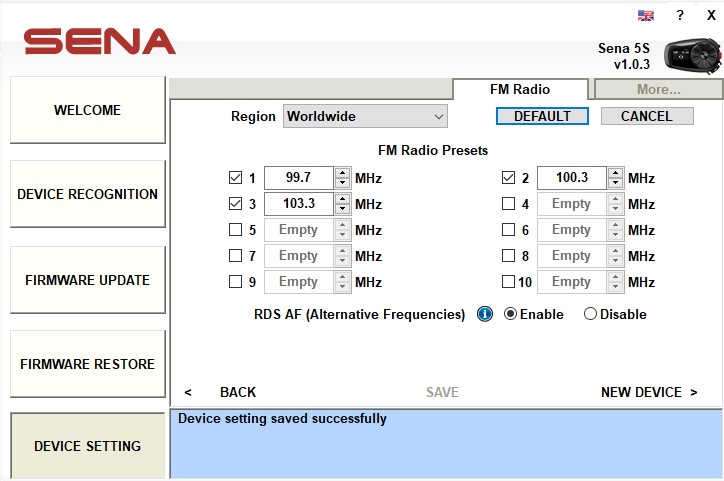Open the DEVICE RECOGNITION page
This screenshot has height=481, width=724.
(87, 194)
